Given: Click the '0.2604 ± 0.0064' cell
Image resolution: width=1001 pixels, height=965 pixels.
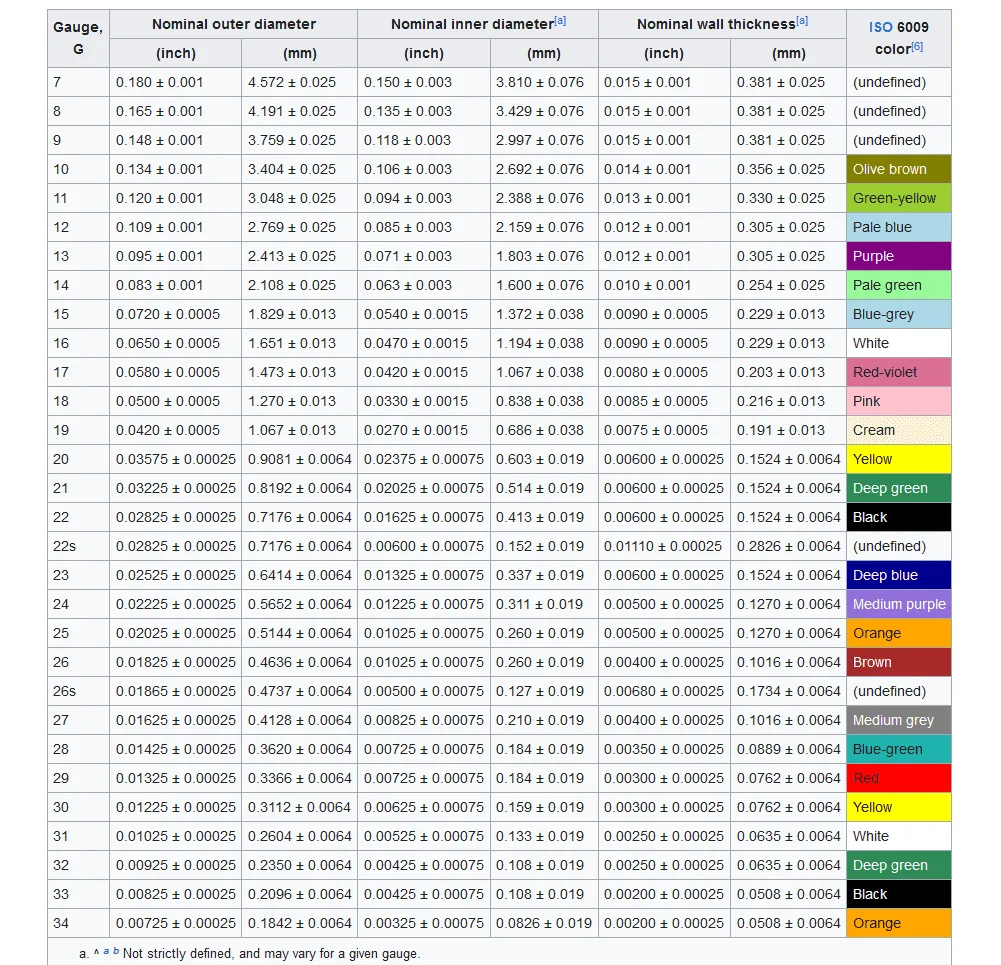Looking at the screenshot, I should 299,836.
